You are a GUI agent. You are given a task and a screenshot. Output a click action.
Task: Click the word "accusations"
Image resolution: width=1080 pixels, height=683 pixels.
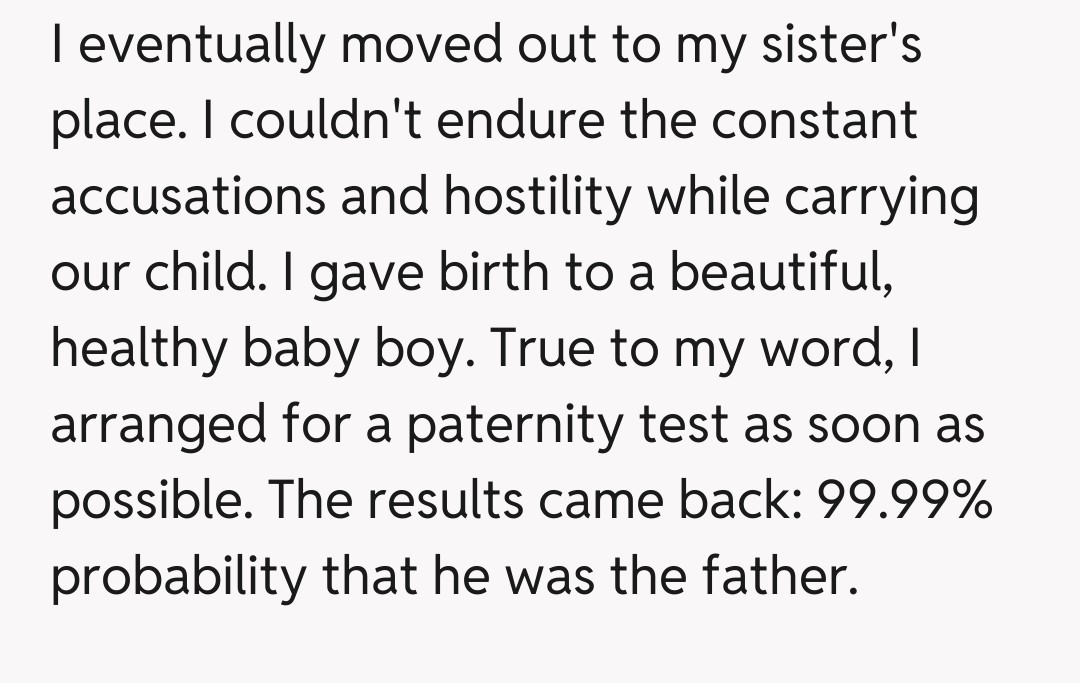pyautogui.click(x=186, y=198)
